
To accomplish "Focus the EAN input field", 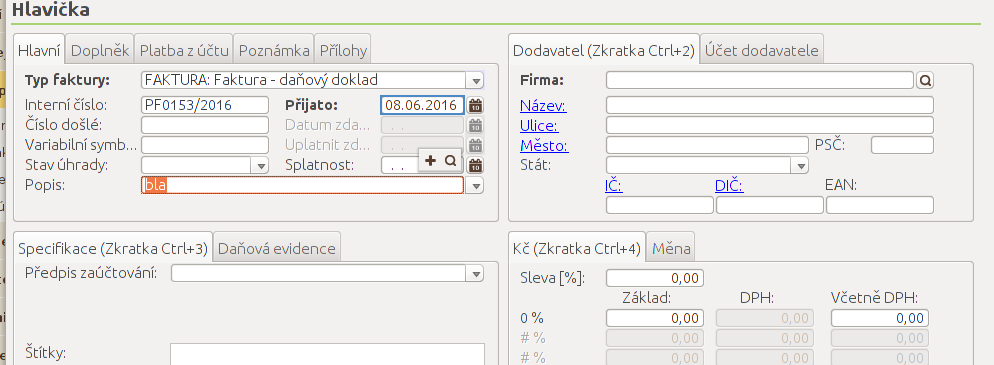I will (x=880, y=205).
